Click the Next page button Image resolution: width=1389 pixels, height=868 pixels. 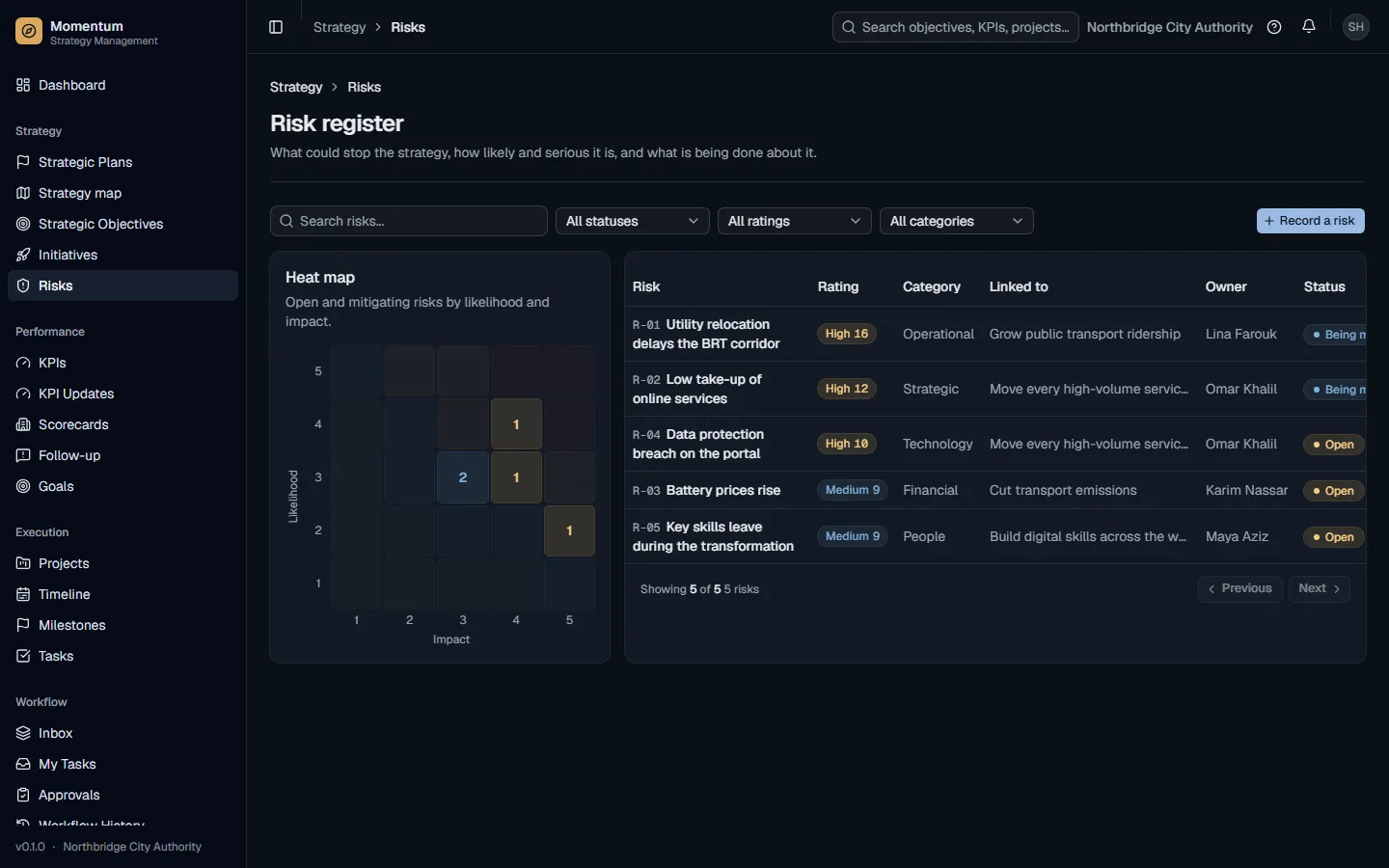click(1319, 588)
